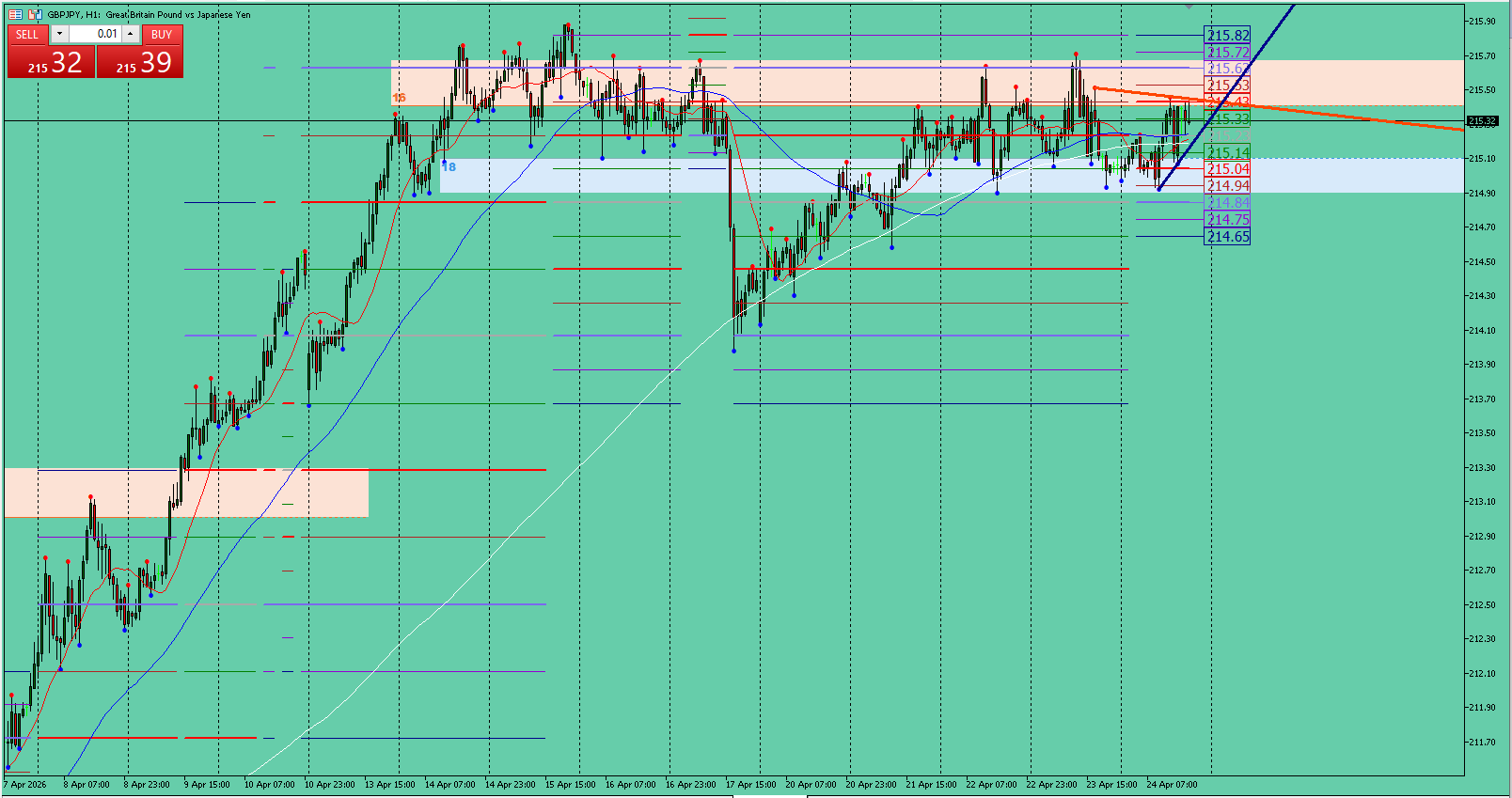
Task: Open the Depth of Market icon
Action: (15, 14)
